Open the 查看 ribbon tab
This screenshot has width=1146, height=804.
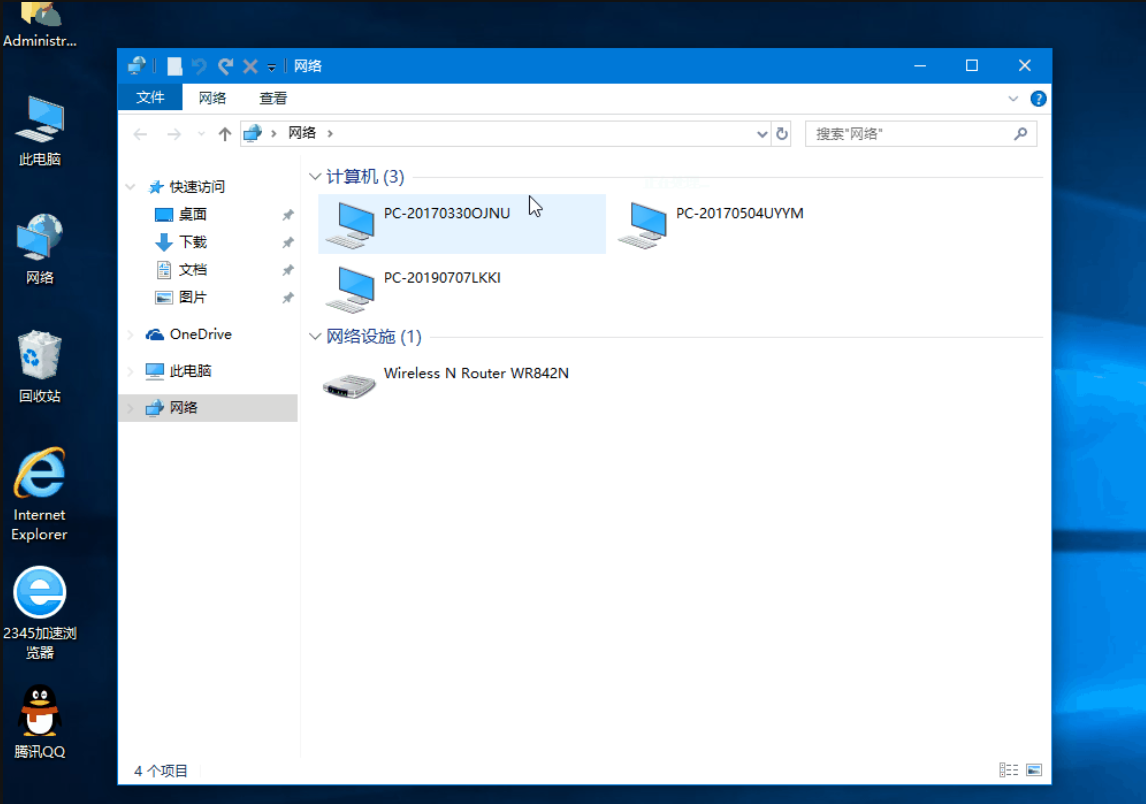pos(273,97)
